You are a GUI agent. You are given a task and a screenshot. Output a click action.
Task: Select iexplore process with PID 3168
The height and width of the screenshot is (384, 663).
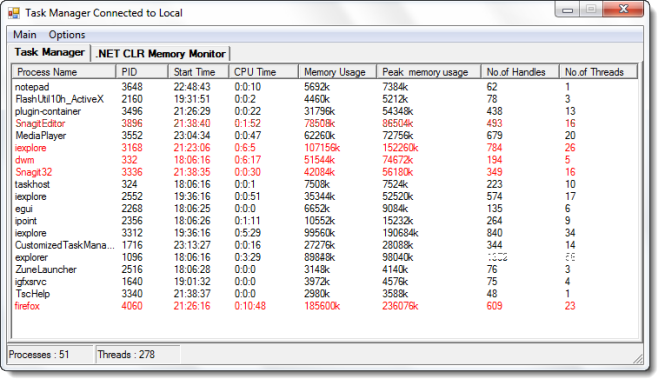pyautogui.click(x=325, y=148)
